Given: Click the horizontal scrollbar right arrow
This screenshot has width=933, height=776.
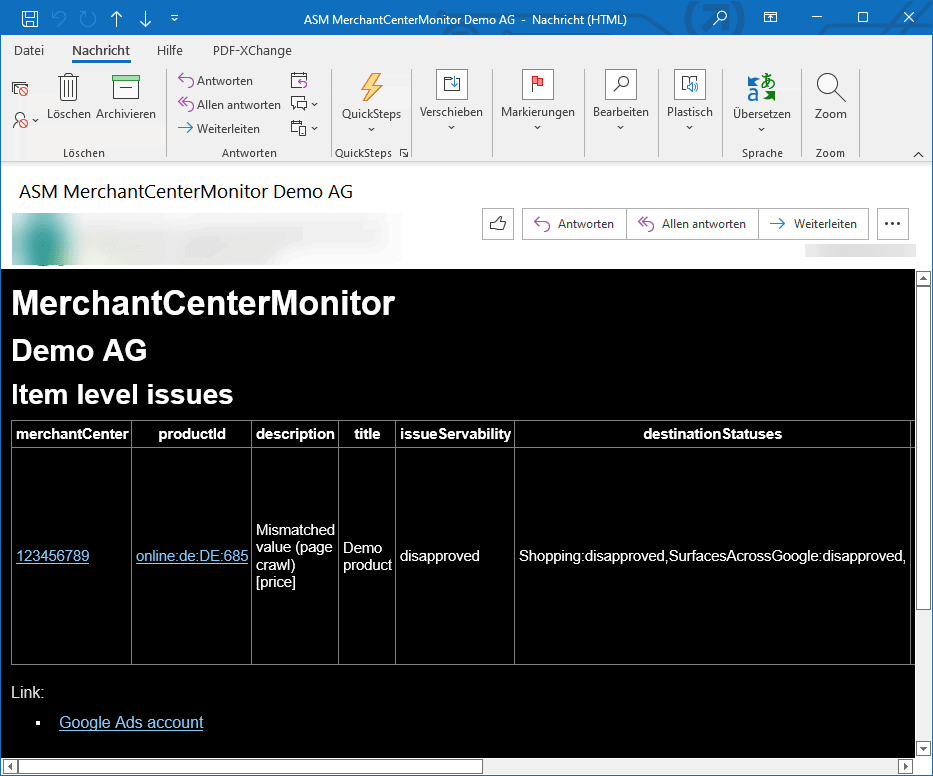Looking at the screenshot, I should (x=905, y=766).
